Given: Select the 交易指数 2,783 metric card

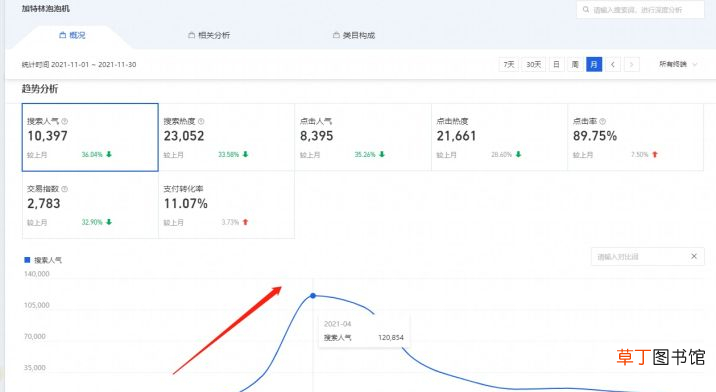Looking at the screenshot, I should click(x=90, y=205).
